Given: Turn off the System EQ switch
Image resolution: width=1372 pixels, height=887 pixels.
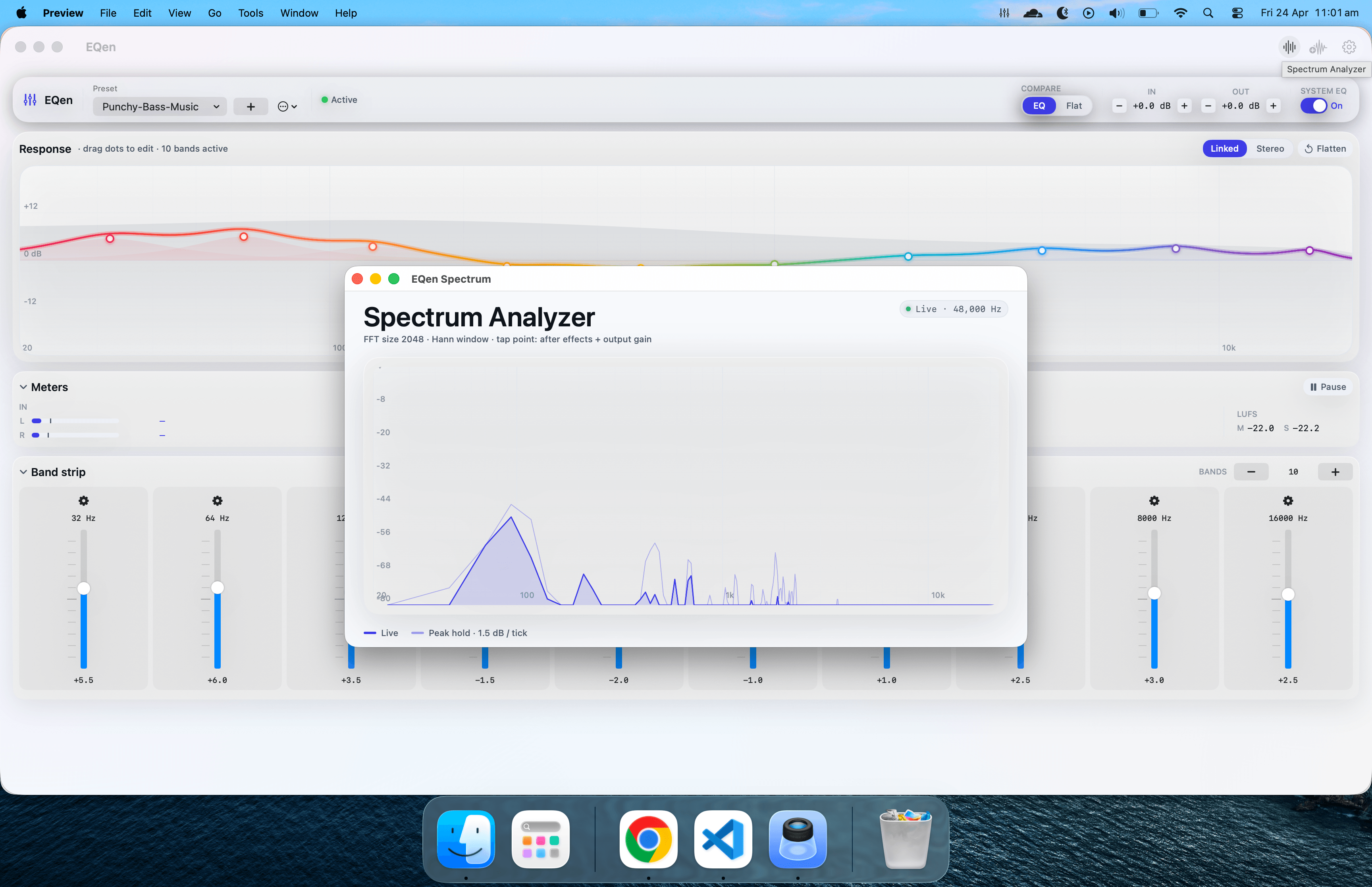Looking at the screenshot, I should 1313,105.
